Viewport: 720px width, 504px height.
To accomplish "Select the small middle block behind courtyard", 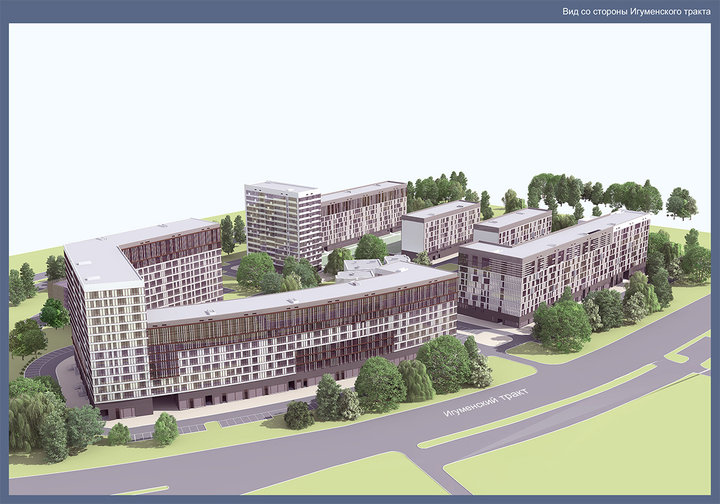I will [x=440, y=228].
